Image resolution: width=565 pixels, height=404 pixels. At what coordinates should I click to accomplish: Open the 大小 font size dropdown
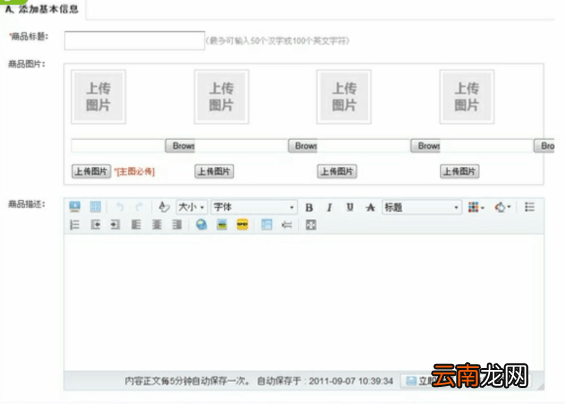(x=191, y=207)
